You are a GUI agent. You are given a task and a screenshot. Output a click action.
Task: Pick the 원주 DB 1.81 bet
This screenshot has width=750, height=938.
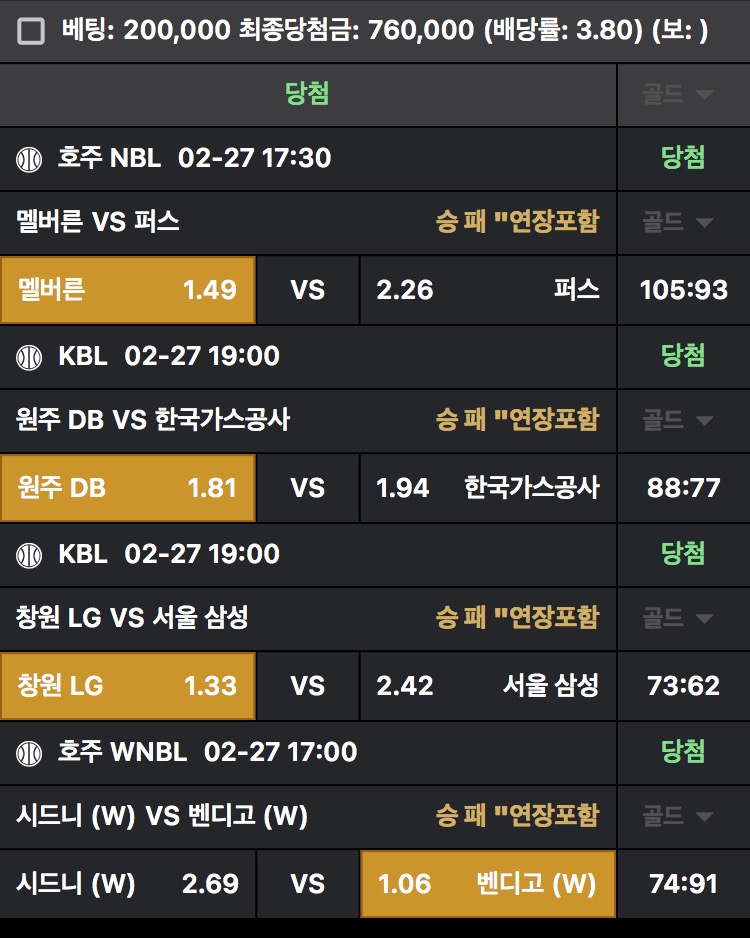point(128,488)
